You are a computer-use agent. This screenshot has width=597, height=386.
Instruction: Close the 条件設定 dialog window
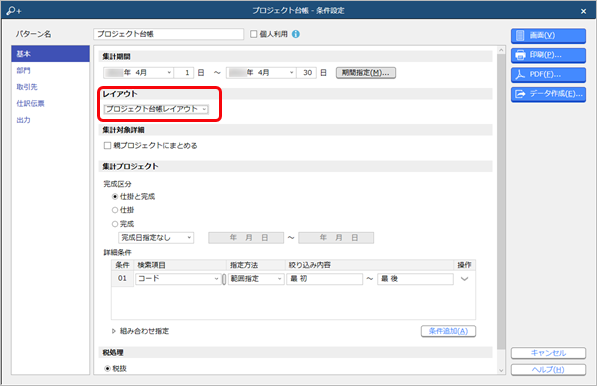[583, 11]
